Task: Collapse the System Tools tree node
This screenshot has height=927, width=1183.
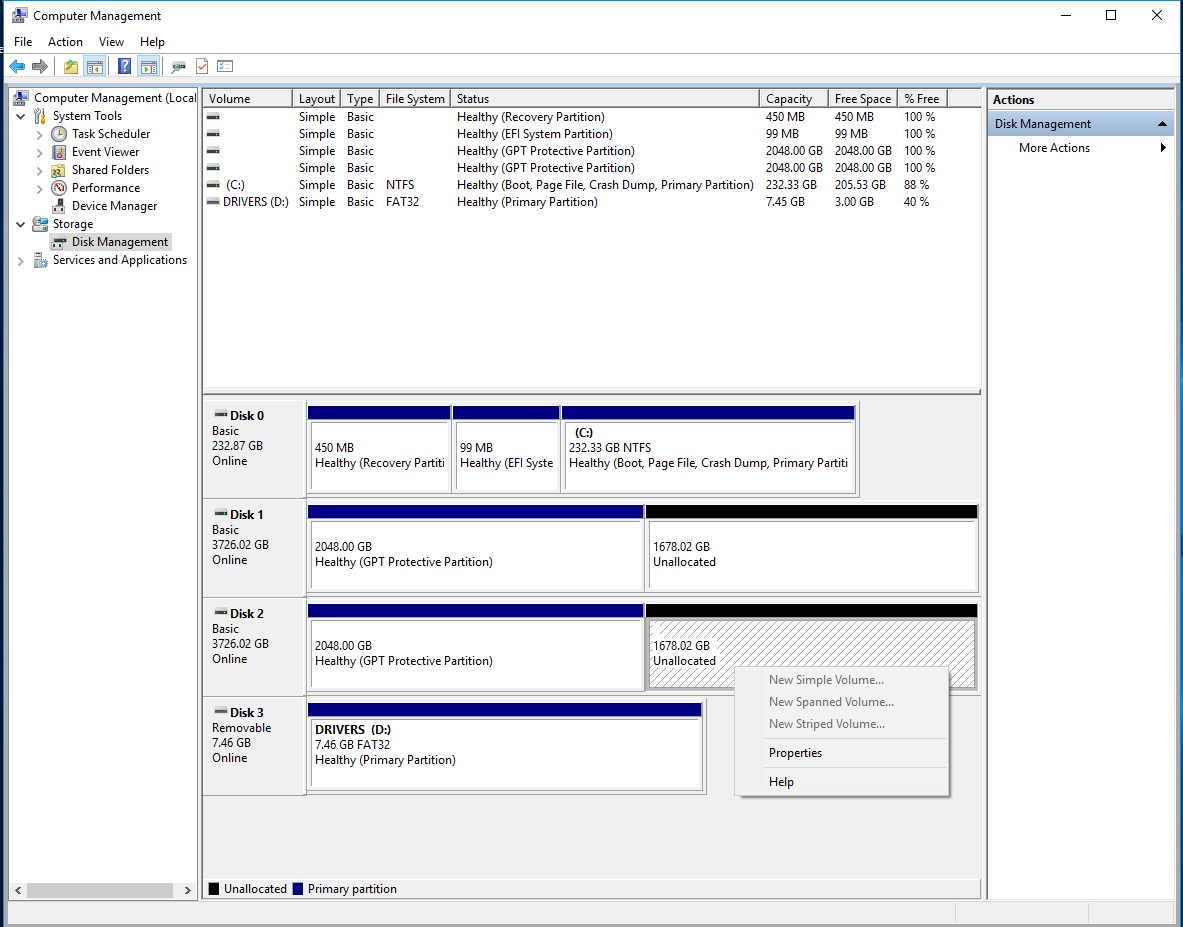Action: (x=20, y=116)
